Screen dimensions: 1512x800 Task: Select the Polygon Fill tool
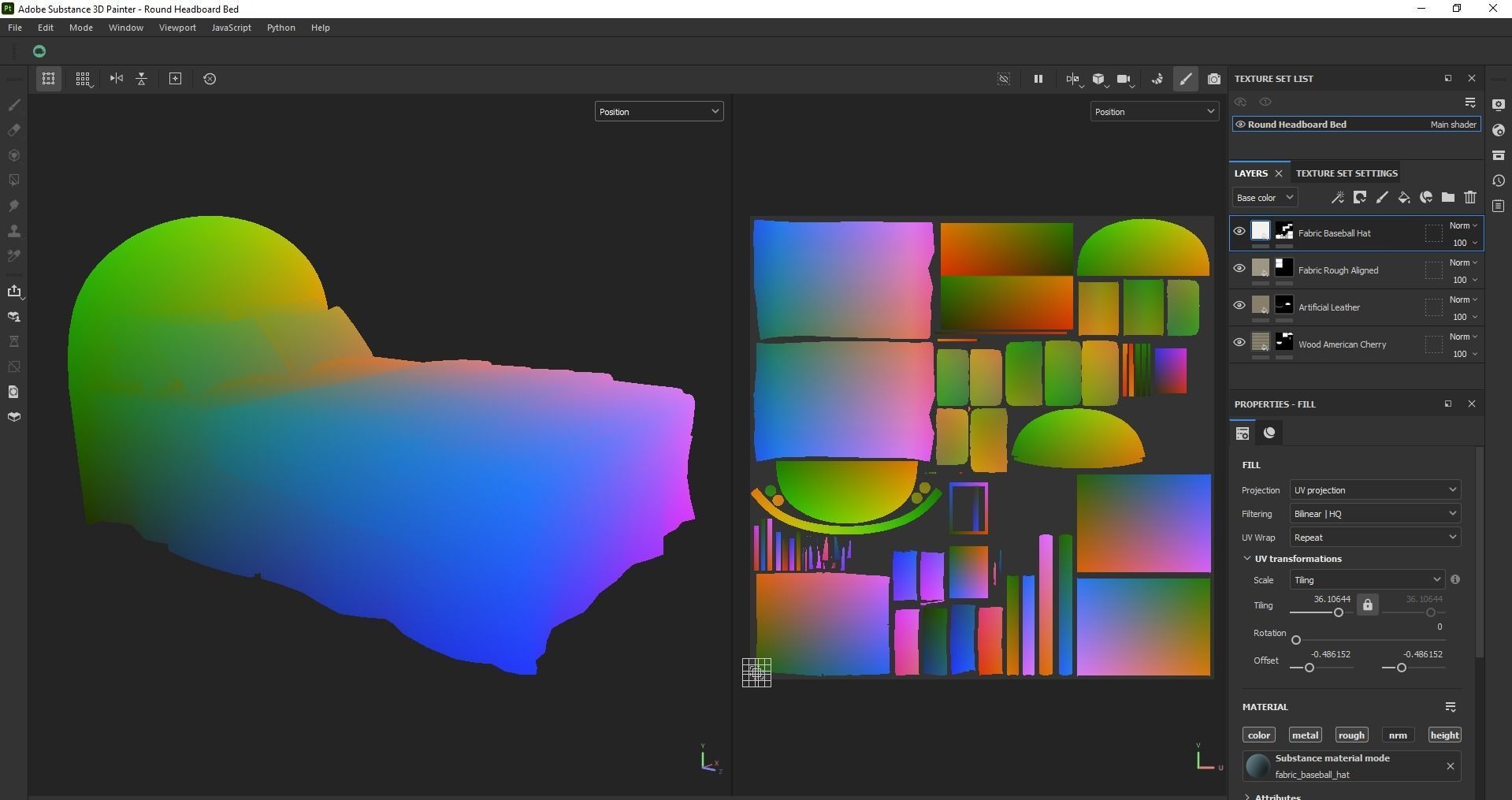[14, 180]
